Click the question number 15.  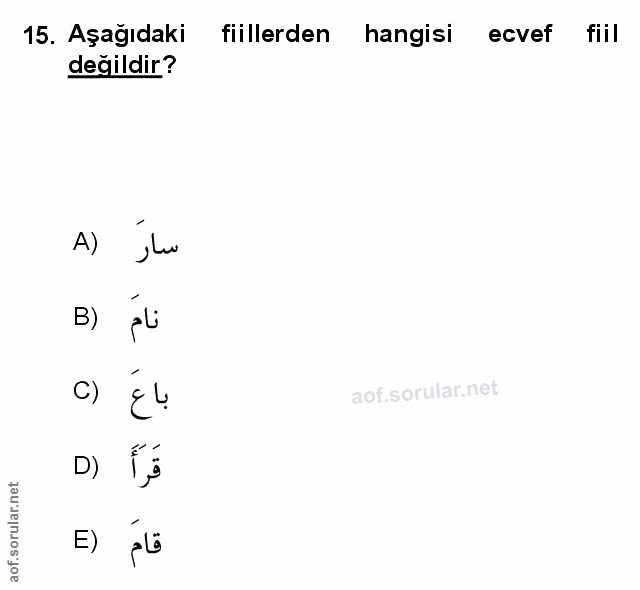tap(39, 36)
